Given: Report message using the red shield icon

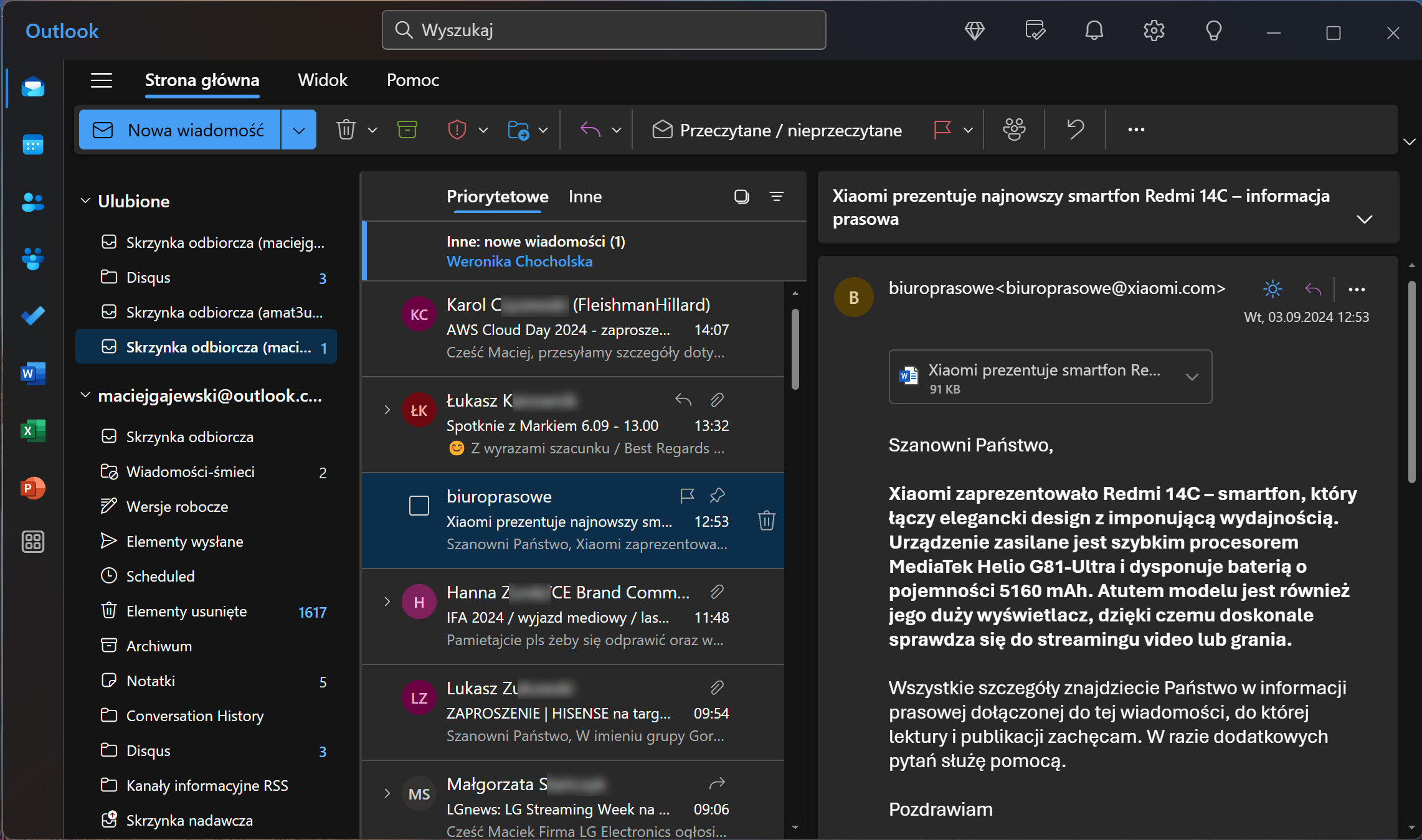Looking at the screenshot, I should pyautogui.click(x=457, y=130).
